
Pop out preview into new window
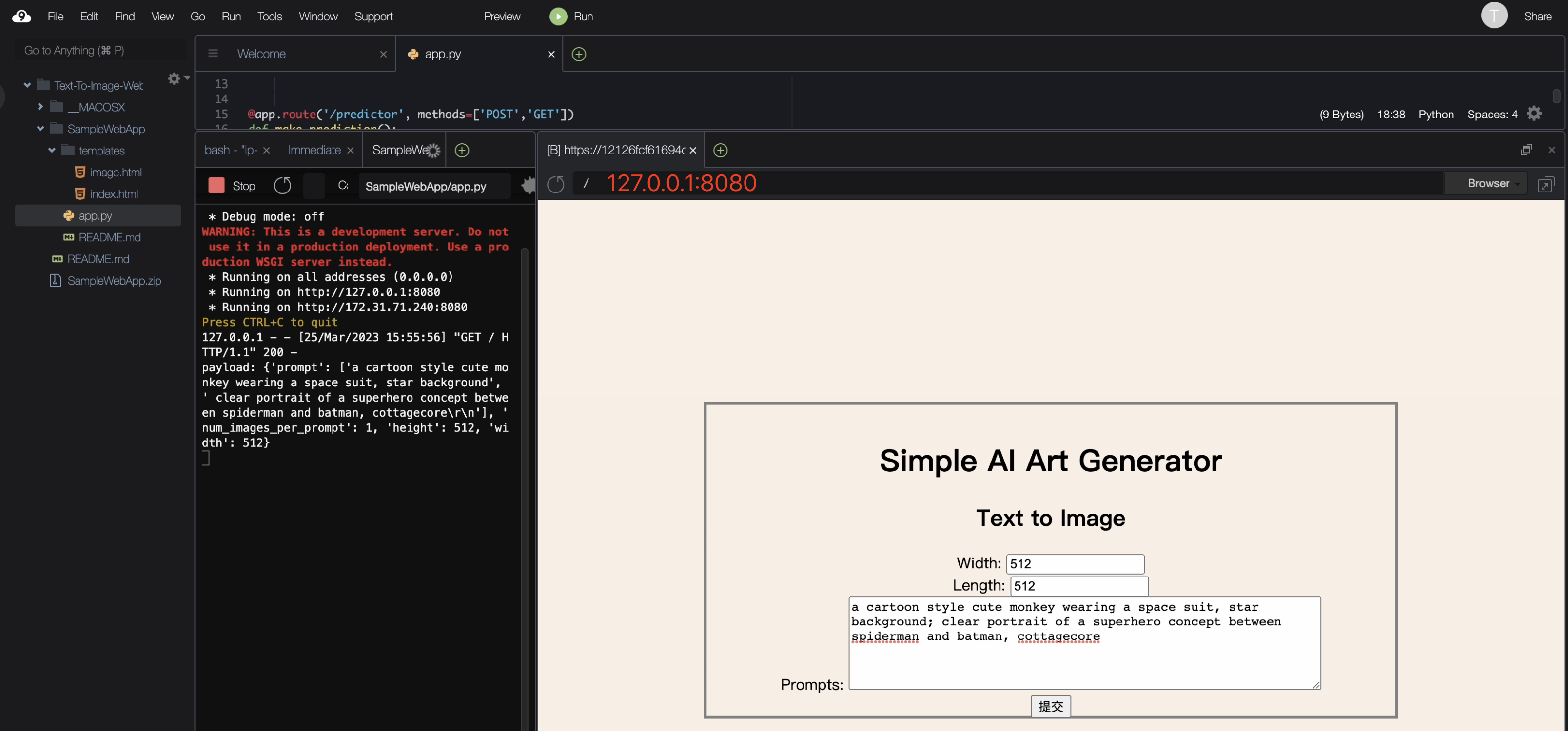tap(1546, 184)
